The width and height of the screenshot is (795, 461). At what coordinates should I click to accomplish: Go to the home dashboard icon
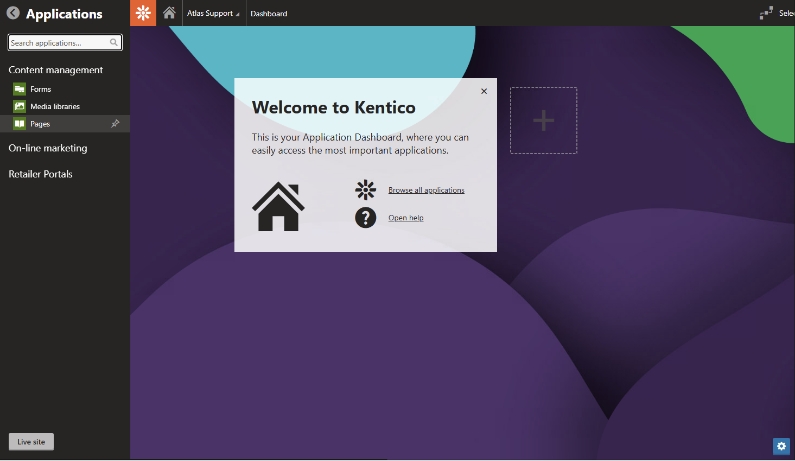[169, 13]
